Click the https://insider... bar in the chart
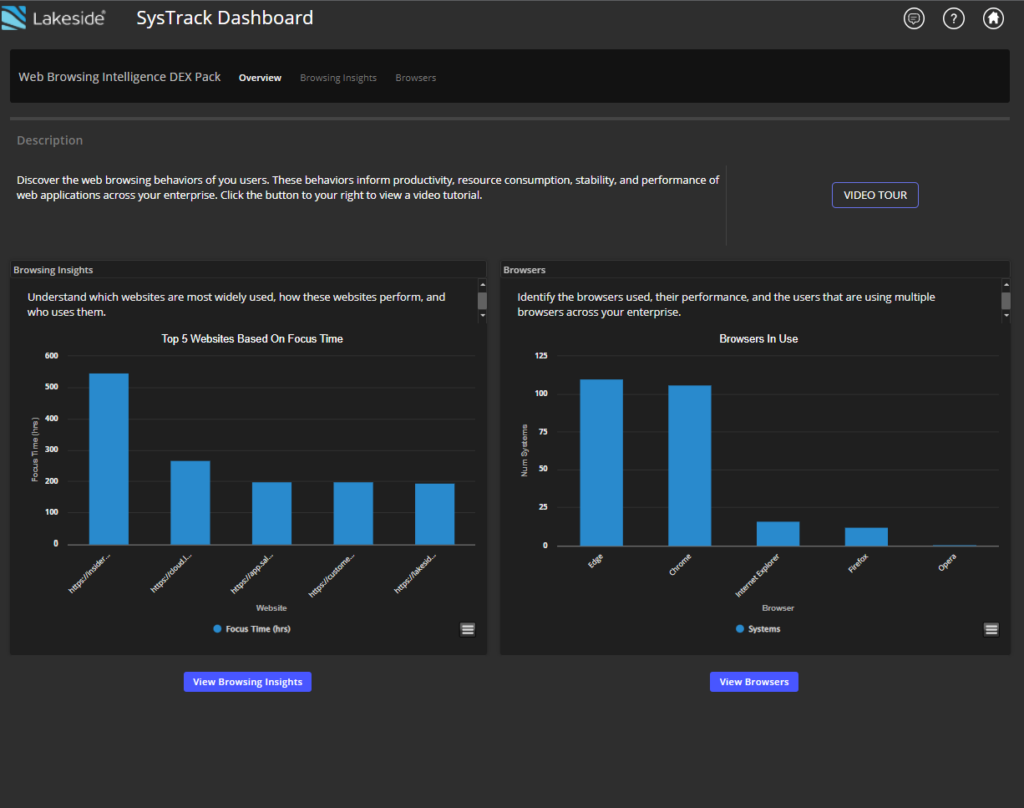Image resolution: width=1024 pixels, height=808 pixels. (108, 459)
